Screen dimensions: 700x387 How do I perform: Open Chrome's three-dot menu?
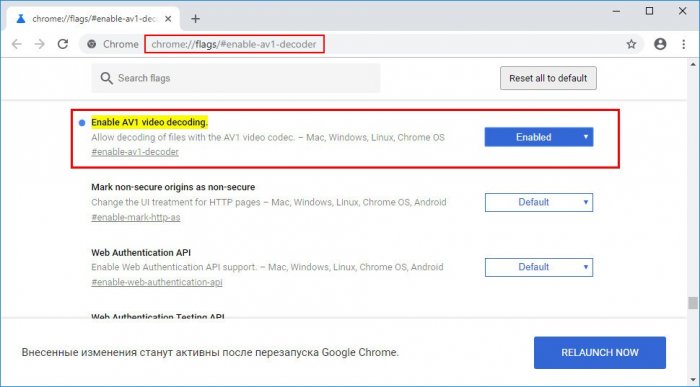[683, 44]
